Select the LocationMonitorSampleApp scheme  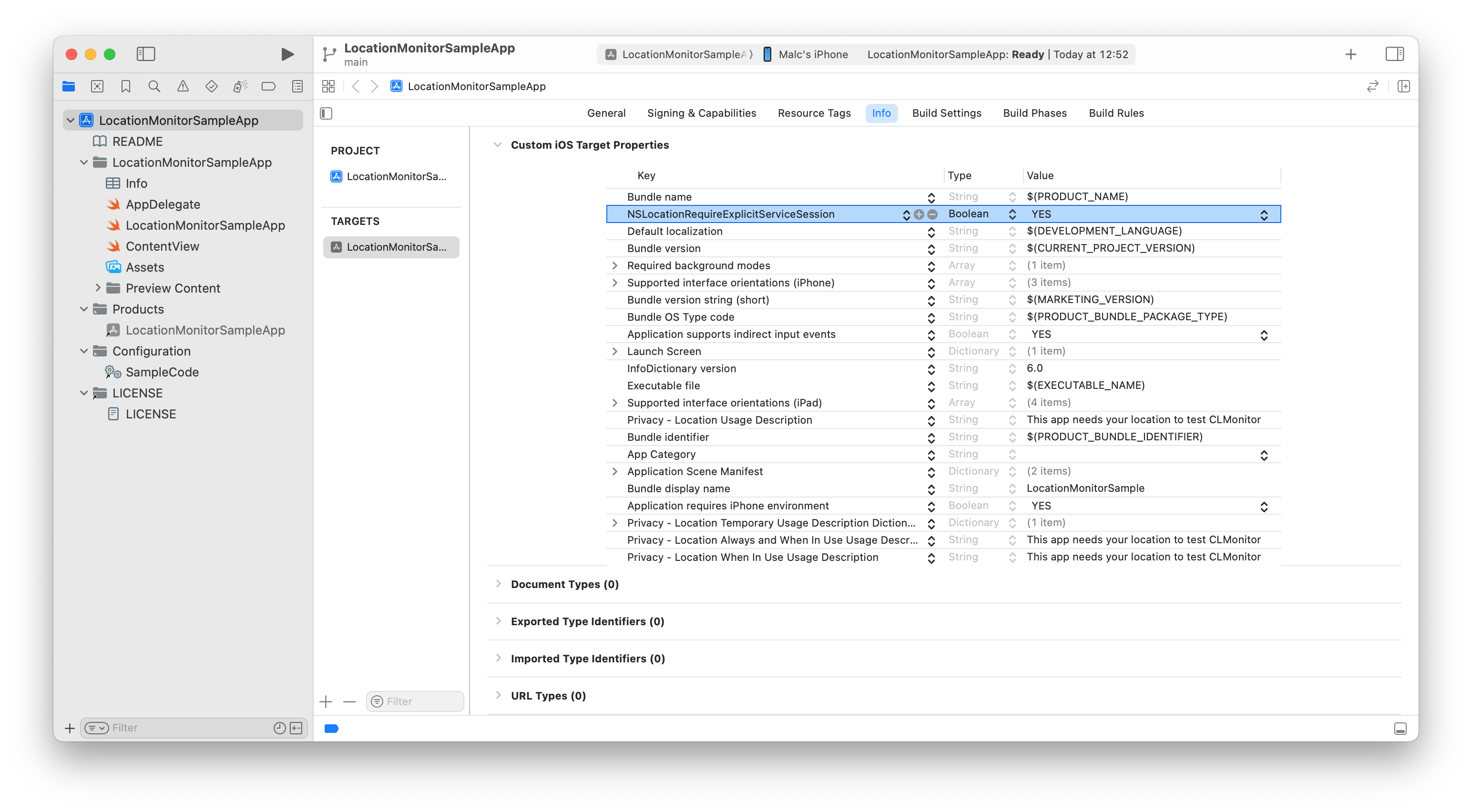coord(679,54)
